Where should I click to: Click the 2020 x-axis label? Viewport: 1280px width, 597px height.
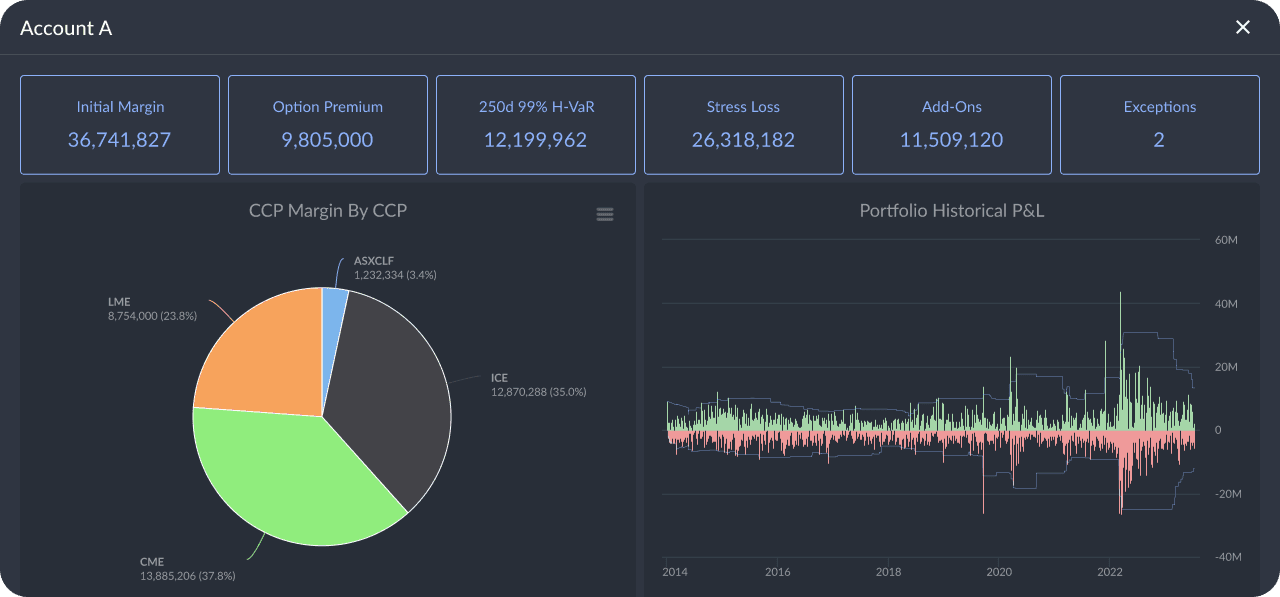tap(999, 572)
